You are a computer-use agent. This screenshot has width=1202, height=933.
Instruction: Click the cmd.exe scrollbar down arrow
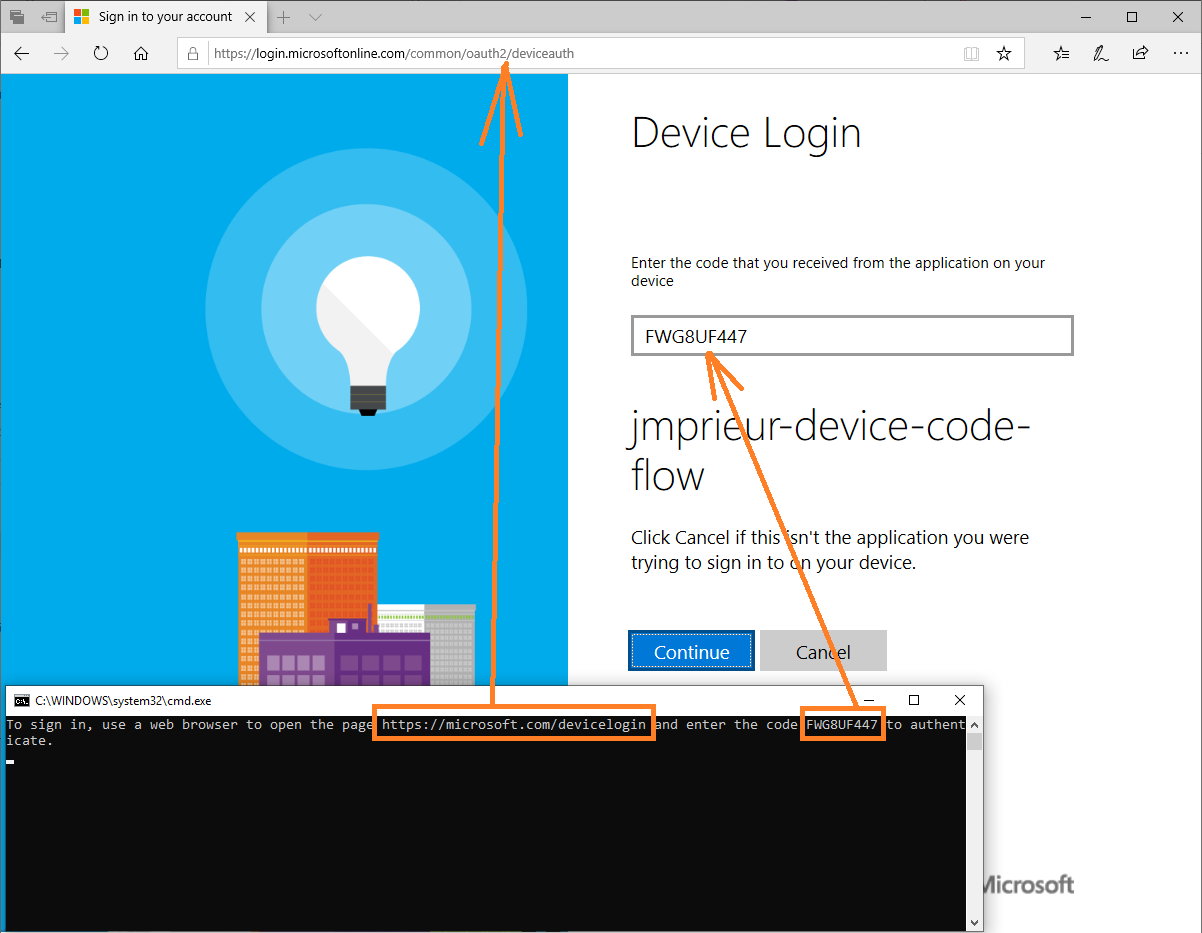point(974,922)
